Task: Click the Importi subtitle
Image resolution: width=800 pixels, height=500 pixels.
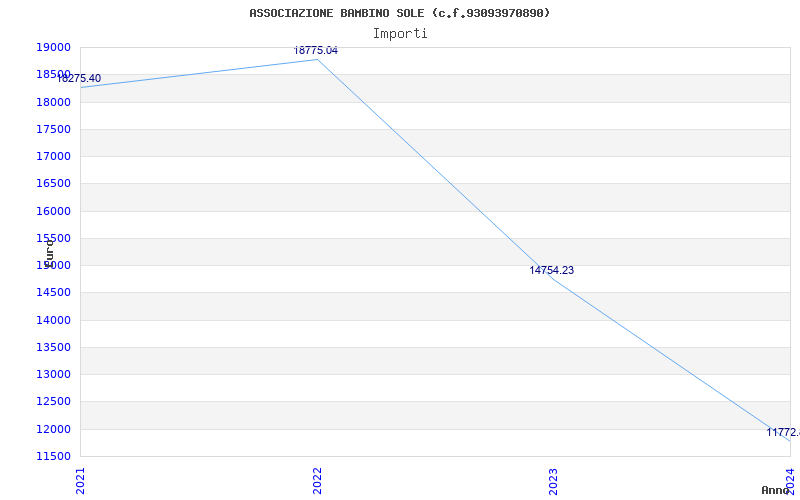Action: (x=400, y=34)
